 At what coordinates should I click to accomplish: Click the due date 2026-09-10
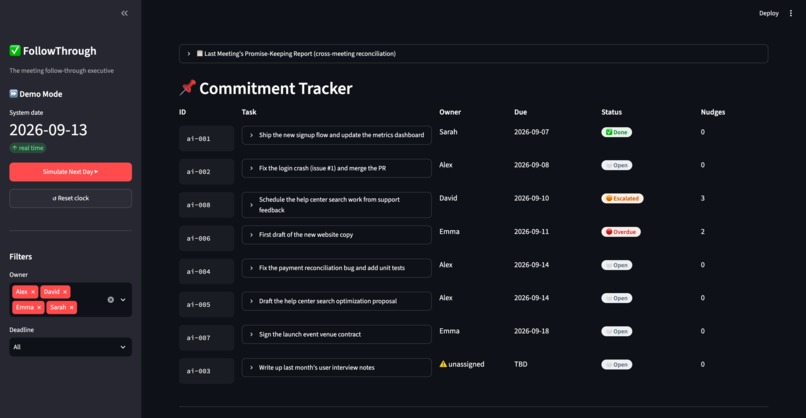click(532, 198)
